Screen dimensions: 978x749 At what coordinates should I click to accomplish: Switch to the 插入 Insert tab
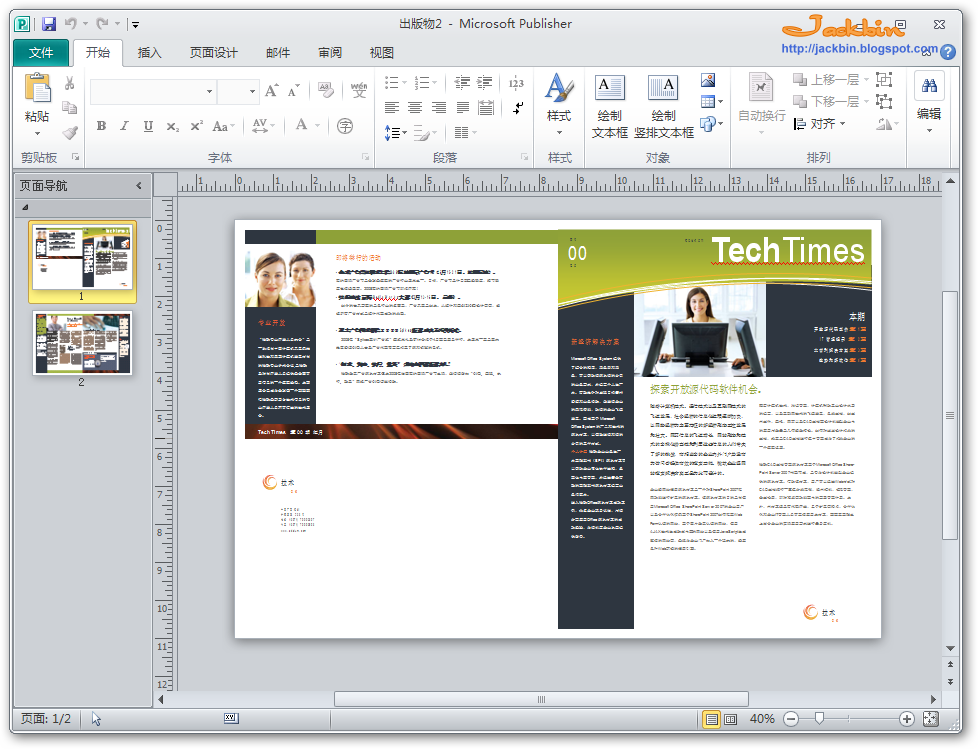[x=149, y=53]
